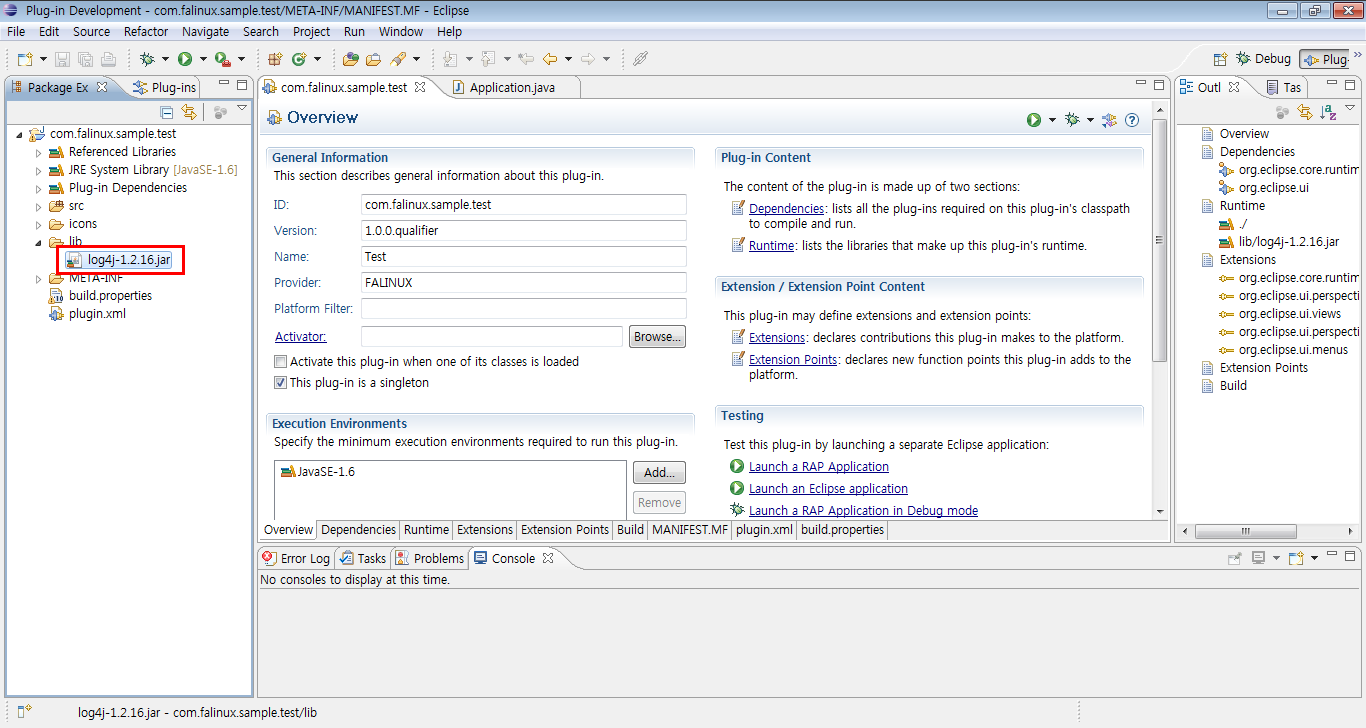Click the Add... execution environment button
Image resolution: width=1366 pixels, height=728 pixels.
pos(659,472)
